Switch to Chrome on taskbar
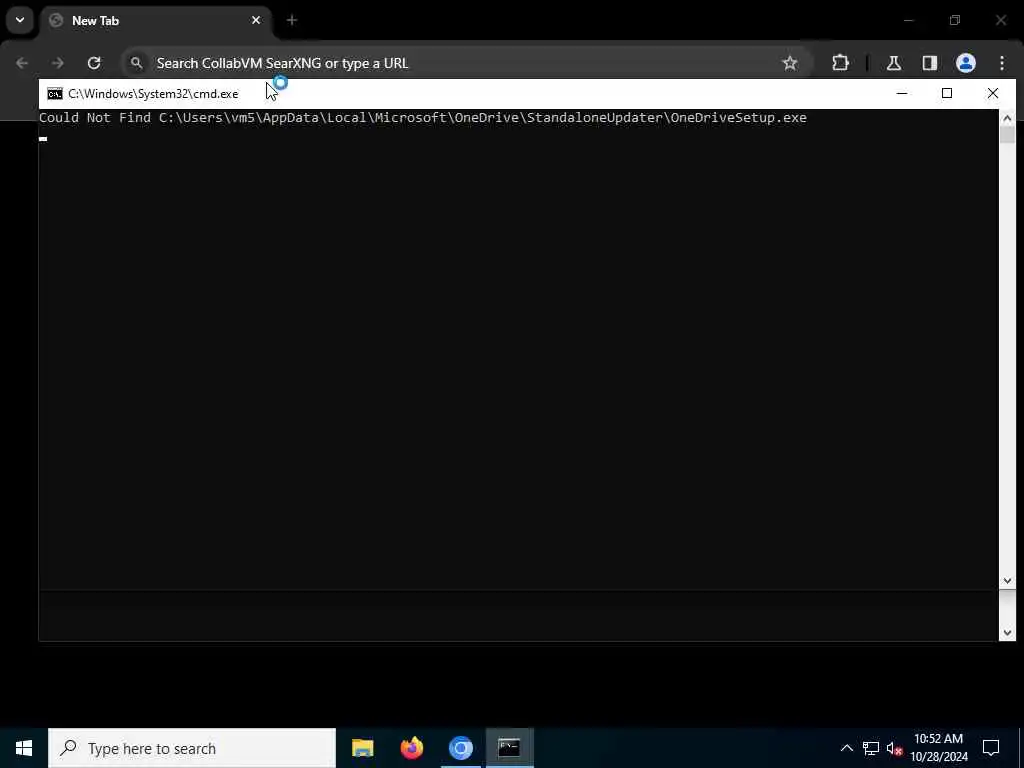The width and height of the screenshot is (1024, 768). coord(460,748)
